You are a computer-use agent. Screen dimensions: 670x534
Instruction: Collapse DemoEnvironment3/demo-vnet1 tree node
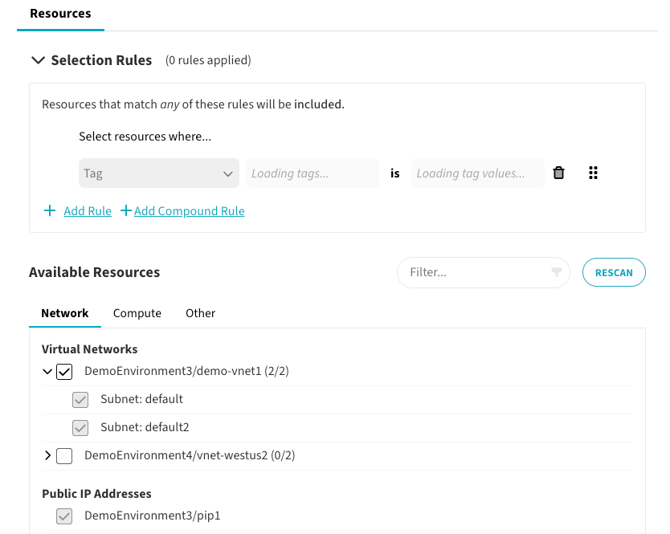47,371
